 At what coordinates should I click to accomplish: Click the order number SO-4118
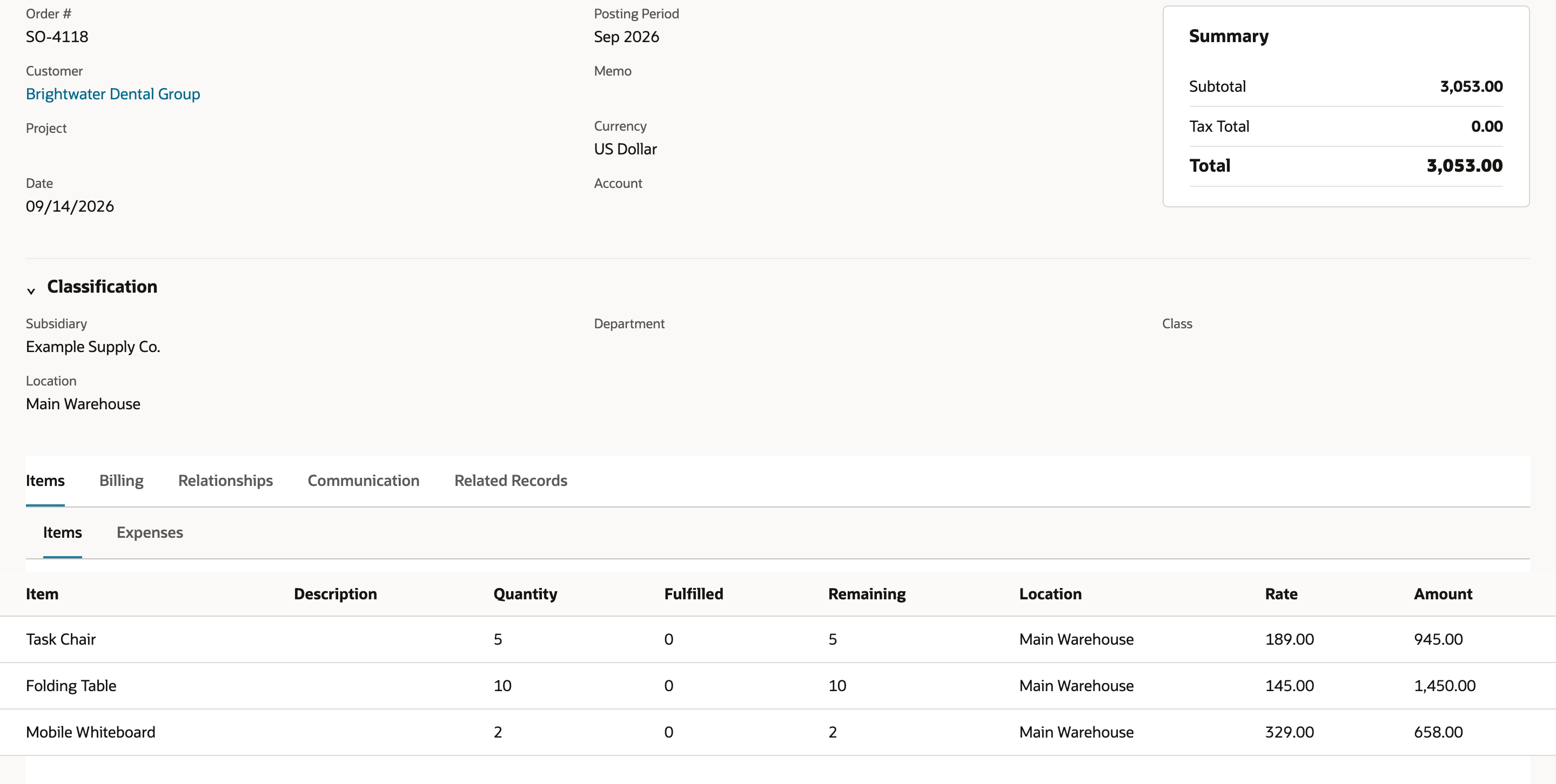pos(57,37)
